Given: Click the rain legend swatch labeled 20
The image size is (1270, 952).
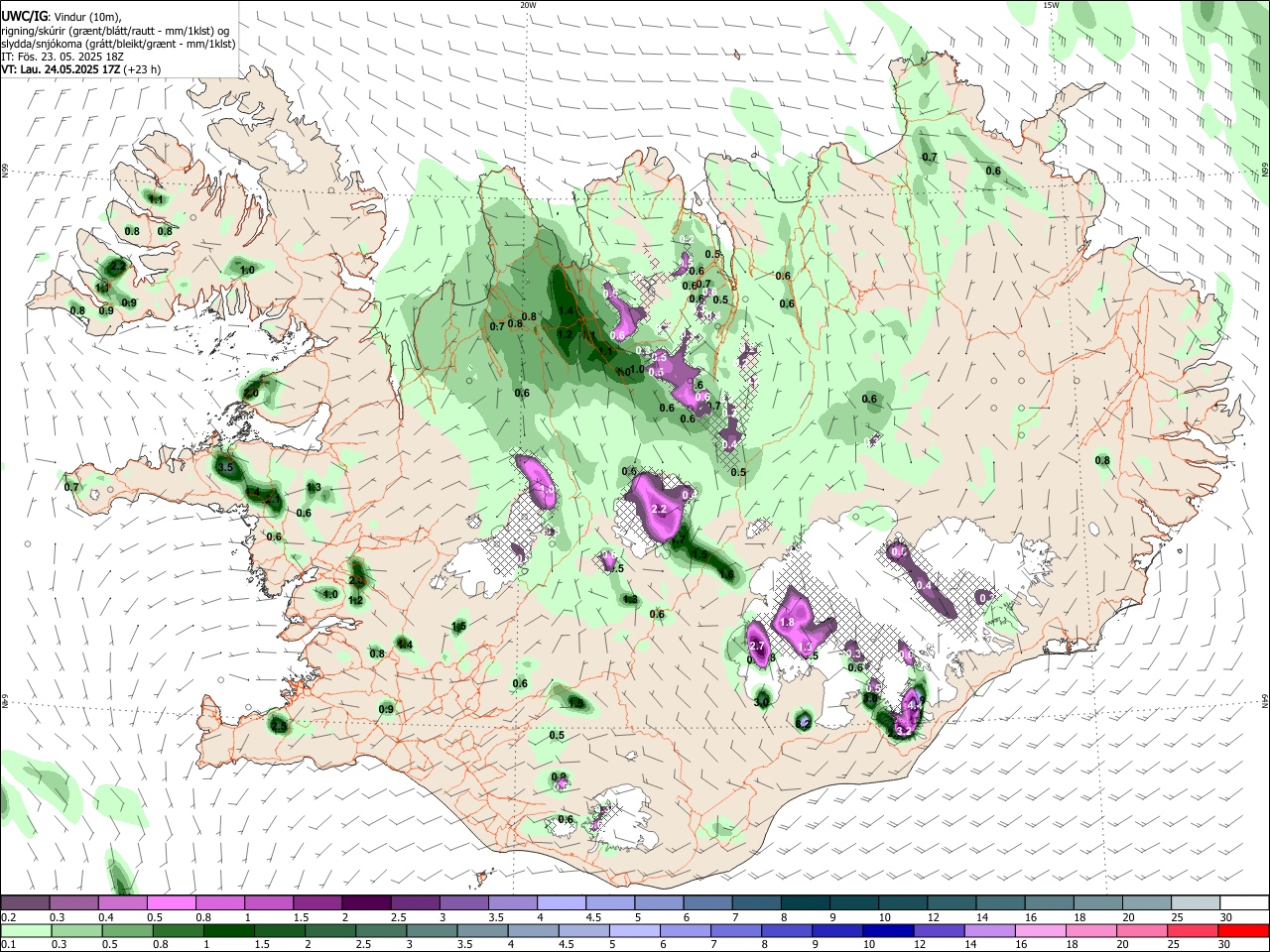Looking at the screenshot, I should pos(1140,930).
